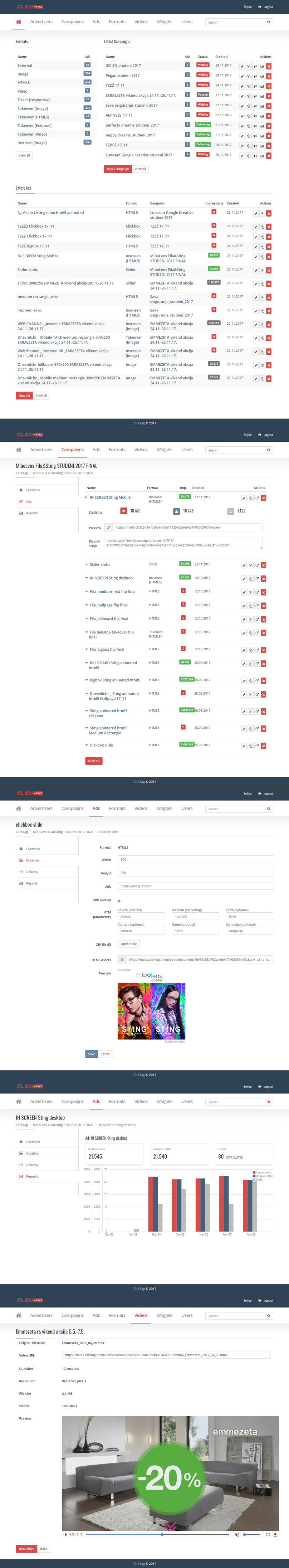Open statistics chart icon for AMINESS_17_11 campaign
The height and width of the screenshot is (1568, 289).
[261, 116]
